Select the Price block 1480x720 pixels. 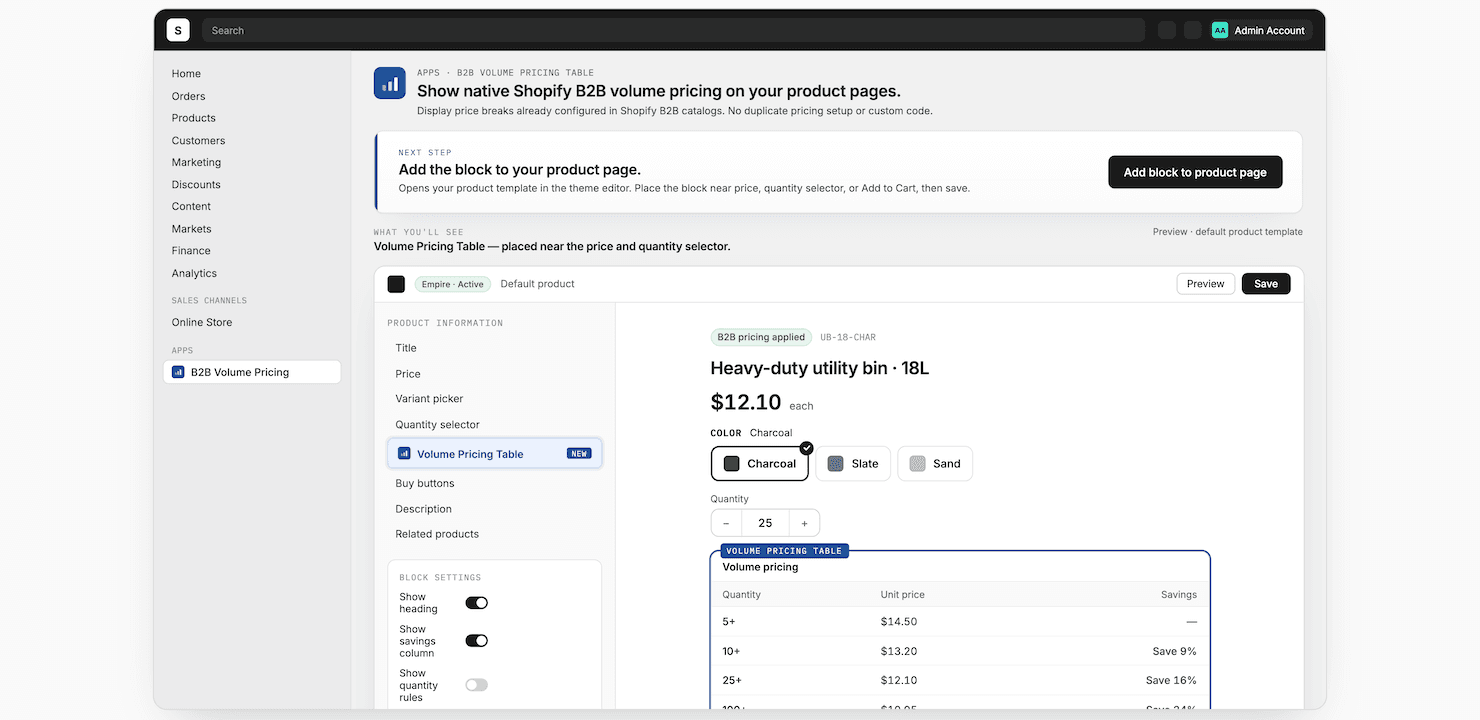[408, 374]
